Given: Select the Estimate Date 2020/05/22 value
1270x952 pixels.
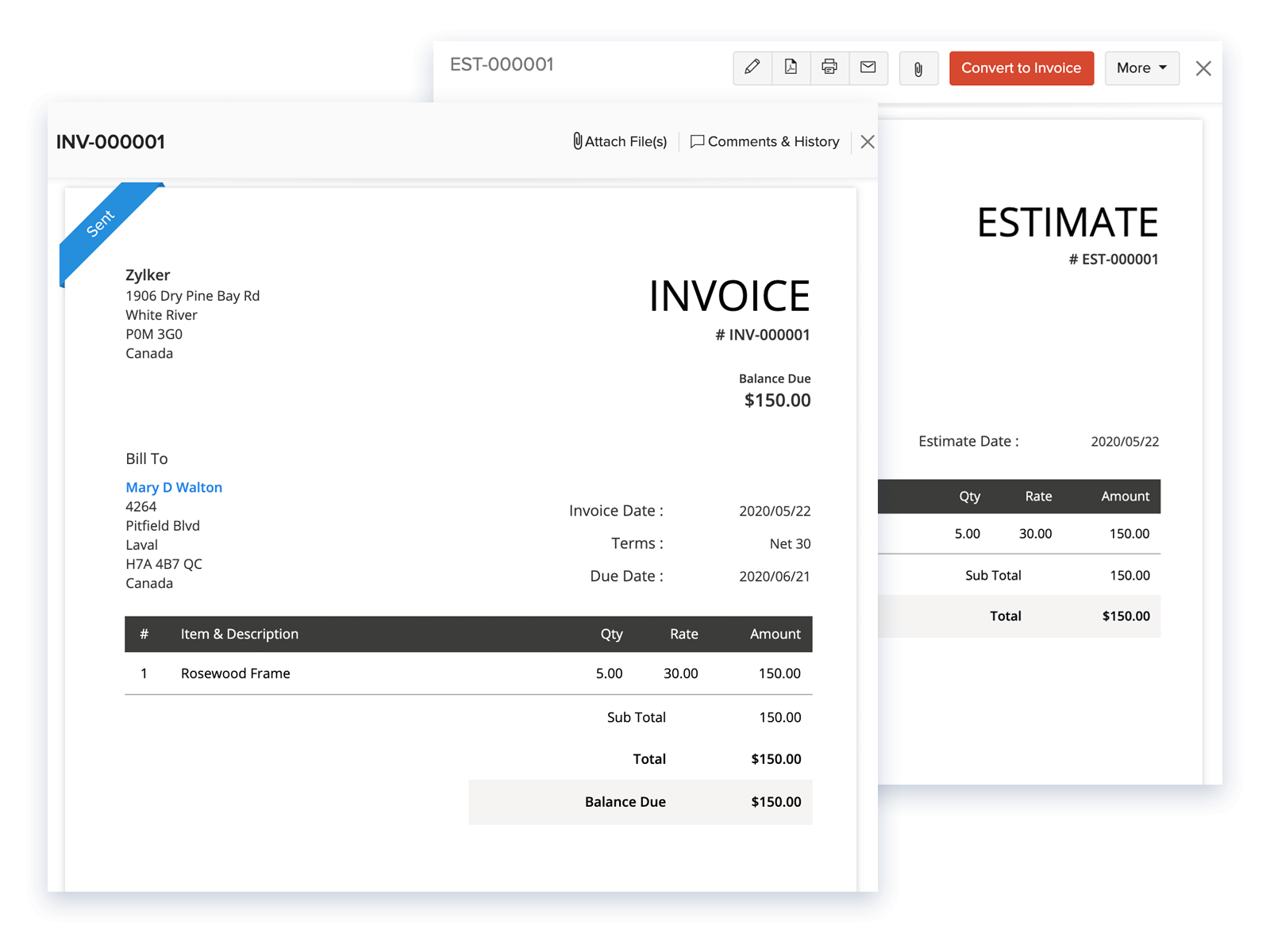Looking at the screenshot, I should pyautogui.click(x=1126, y=441).
